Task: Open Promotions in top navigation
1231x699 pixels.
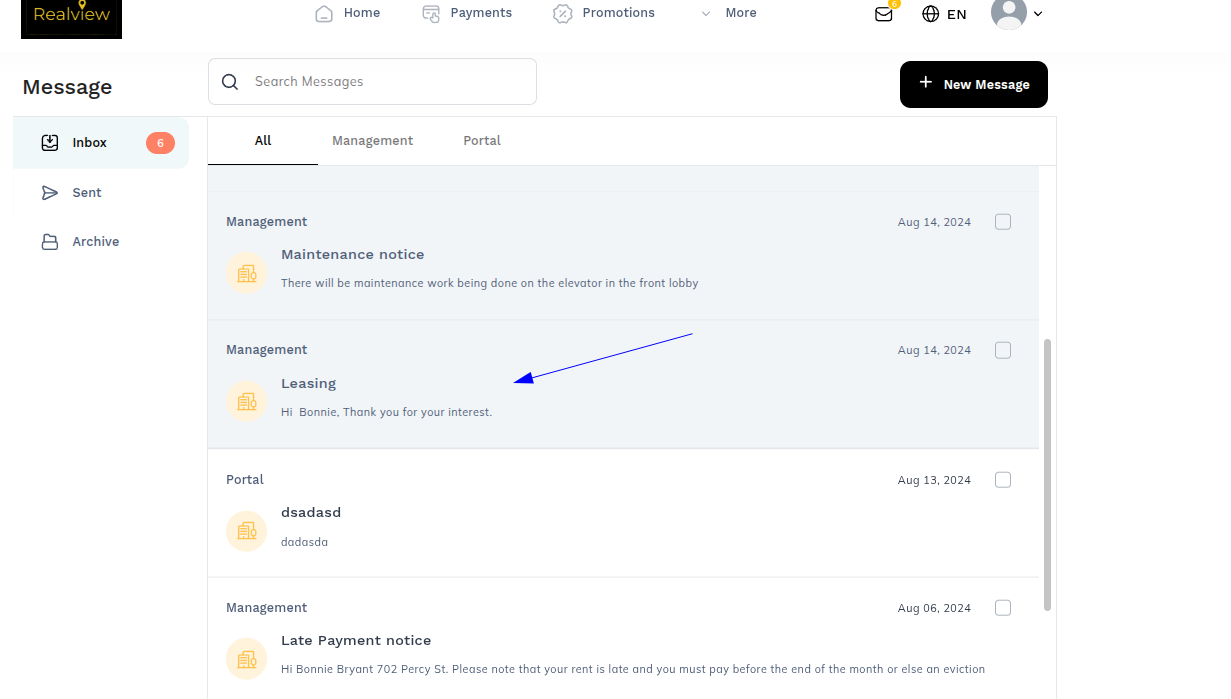Action: pyautogui.click(x=604, y=13)
